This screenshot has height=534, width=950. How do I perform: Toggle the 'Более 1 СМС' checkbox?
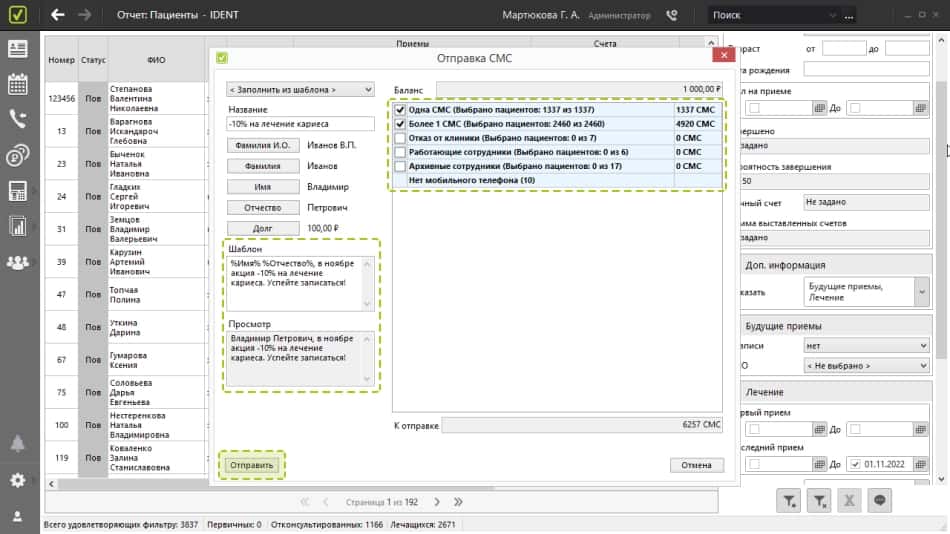coord(400,124)
